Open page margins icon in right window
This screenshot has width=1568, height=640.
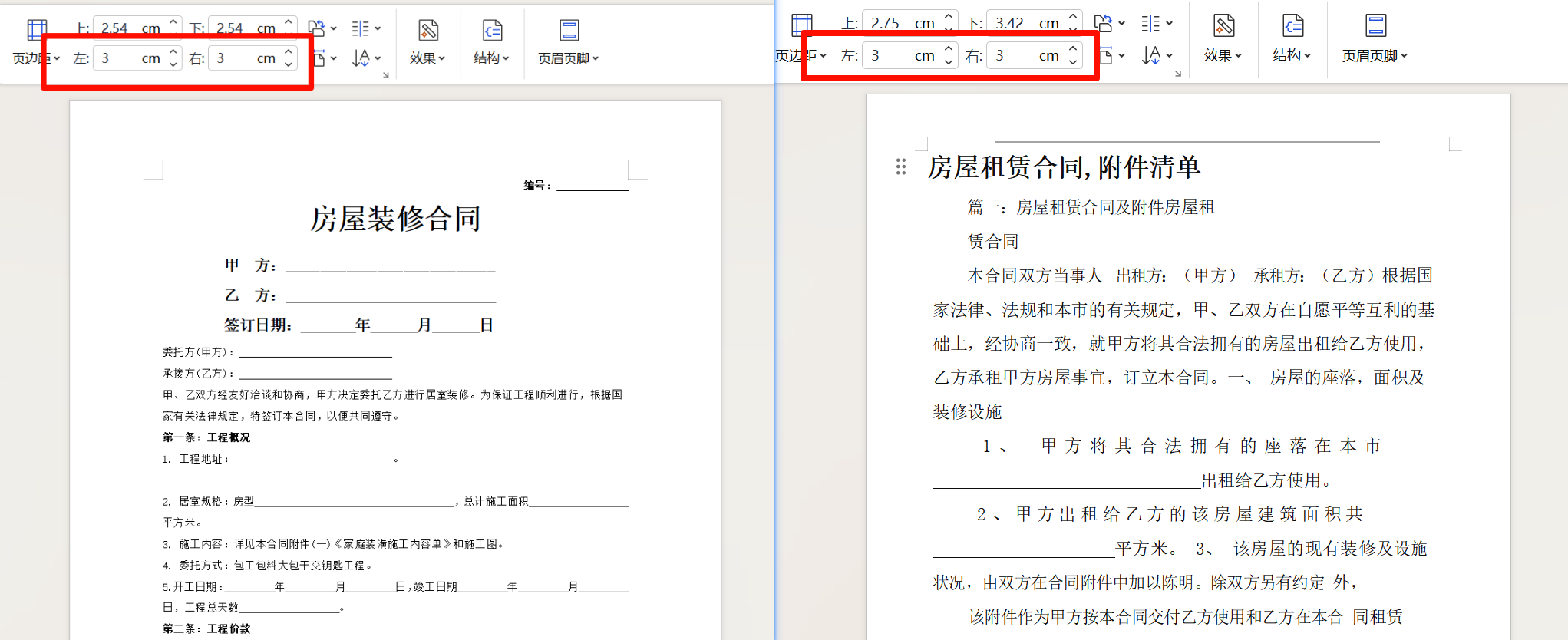(x=802, y=25)
